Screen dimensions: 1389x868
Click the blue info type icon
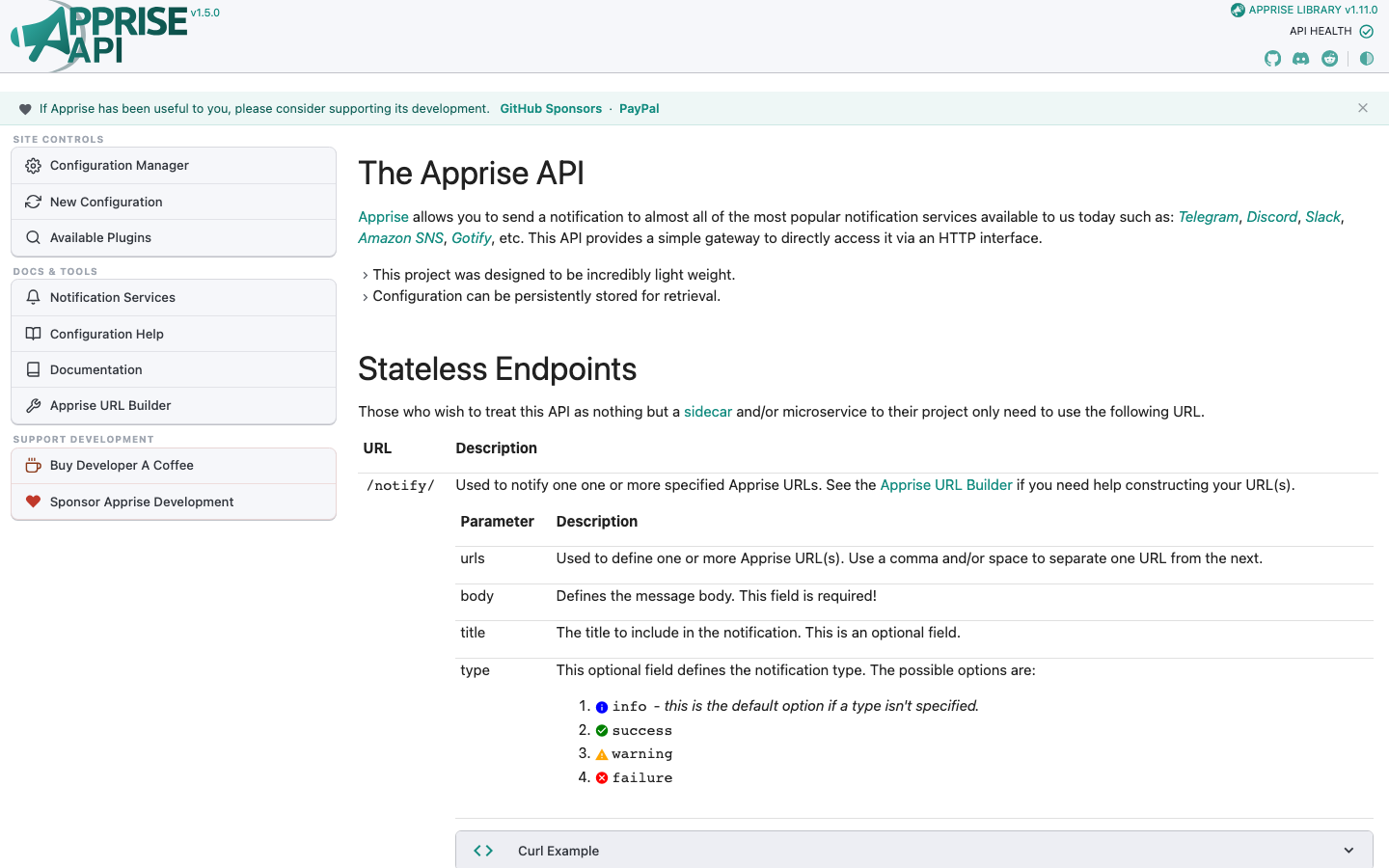(602, 707)
